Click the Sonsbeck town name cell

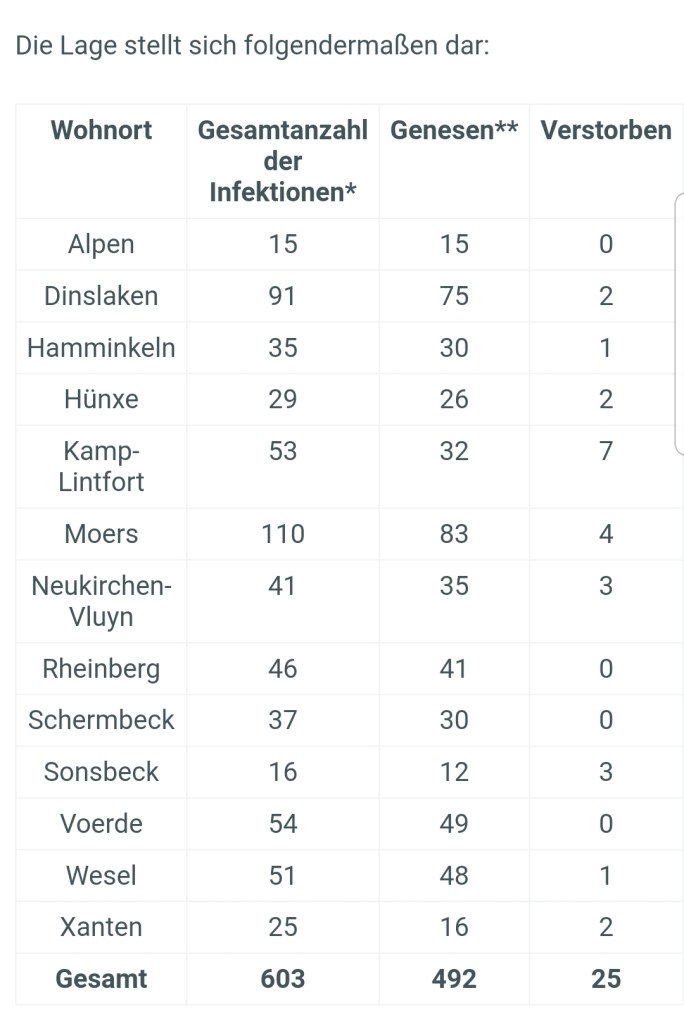pyautogui.click(x=101, y=772)
